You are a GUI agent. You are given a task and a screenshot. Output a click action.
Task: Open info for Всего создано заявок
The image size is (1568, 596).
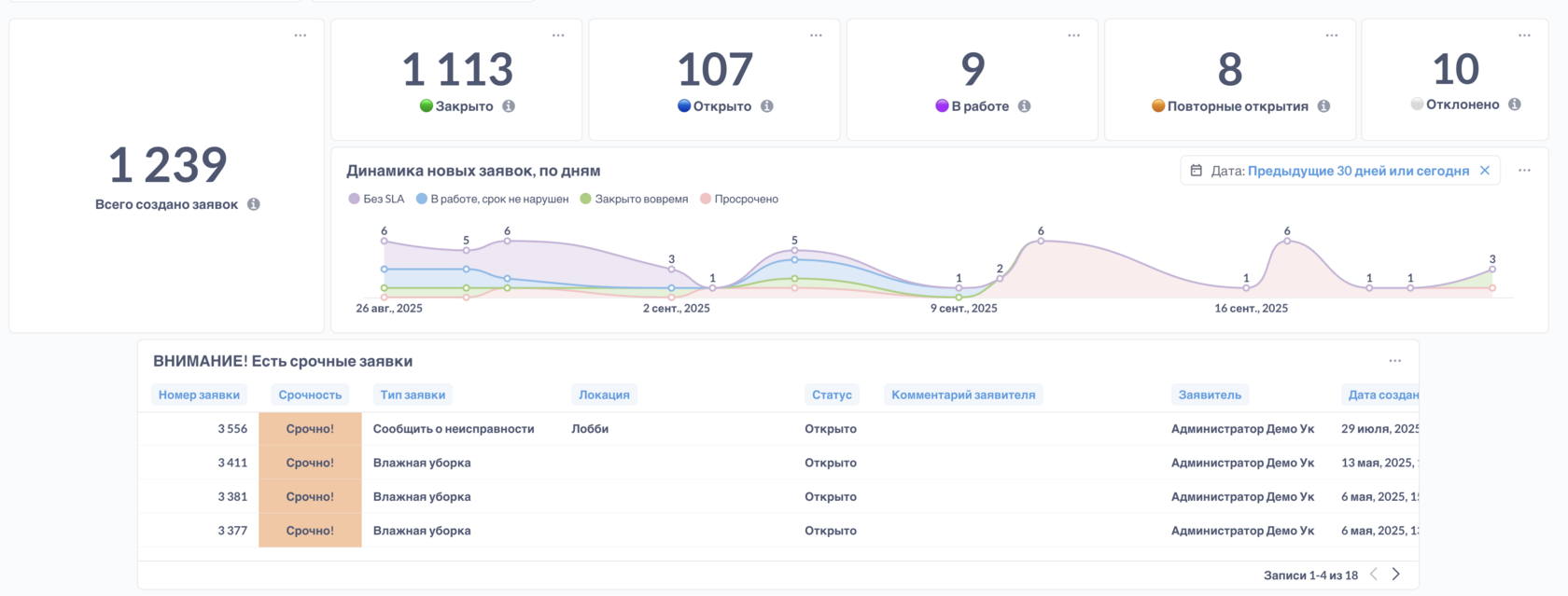tap(254, 204)
